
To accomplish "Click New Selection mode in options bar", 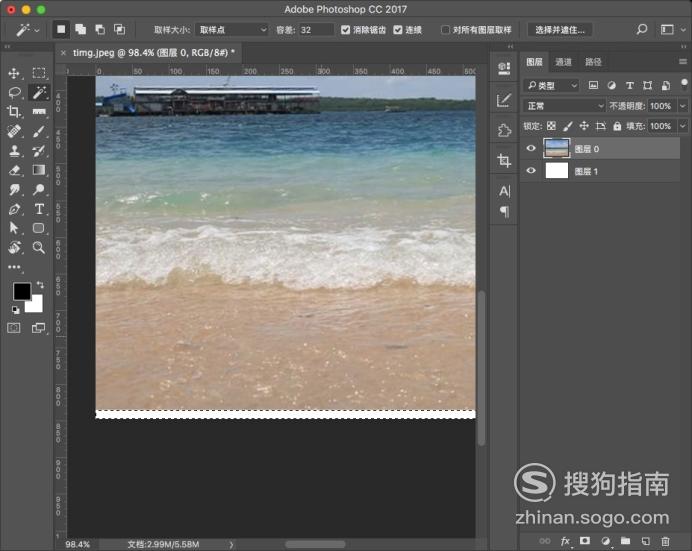I will pyautogui.click(x=61, y=30).
